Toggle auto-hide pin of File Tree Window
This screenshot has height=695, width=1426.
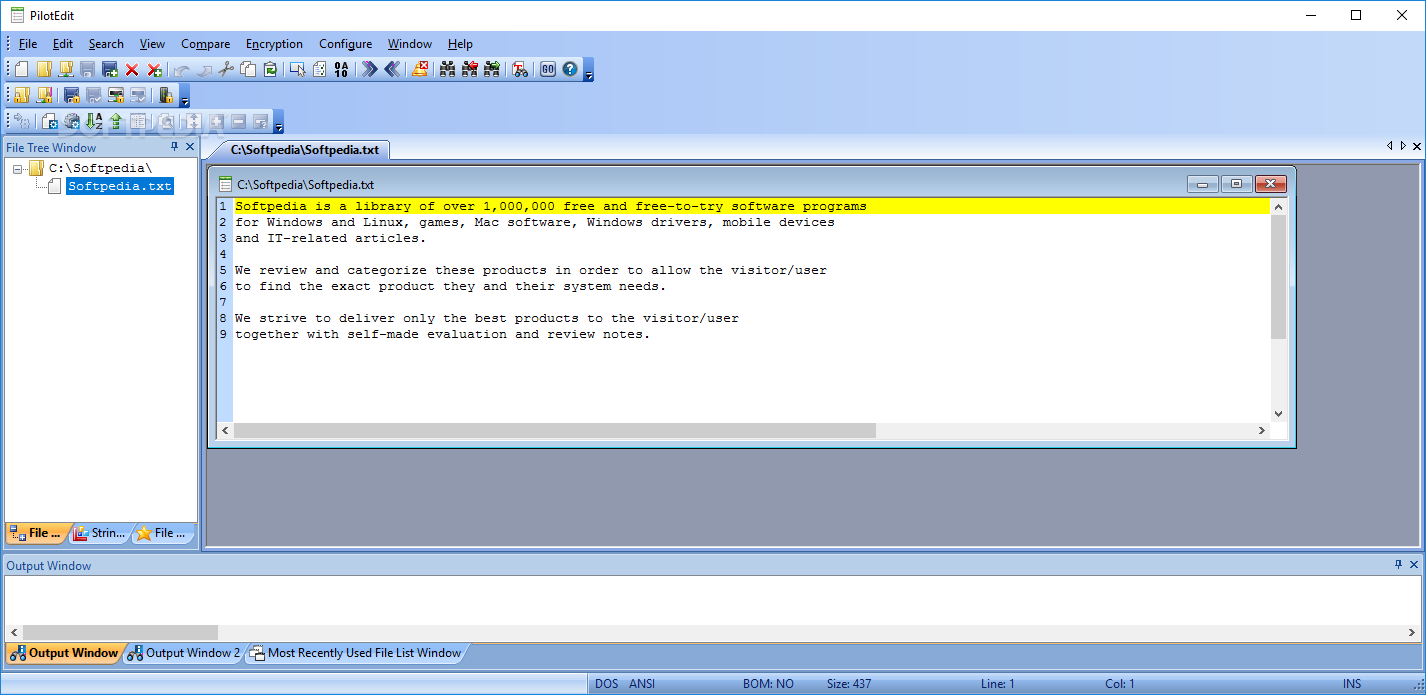(x=175, y=147)
